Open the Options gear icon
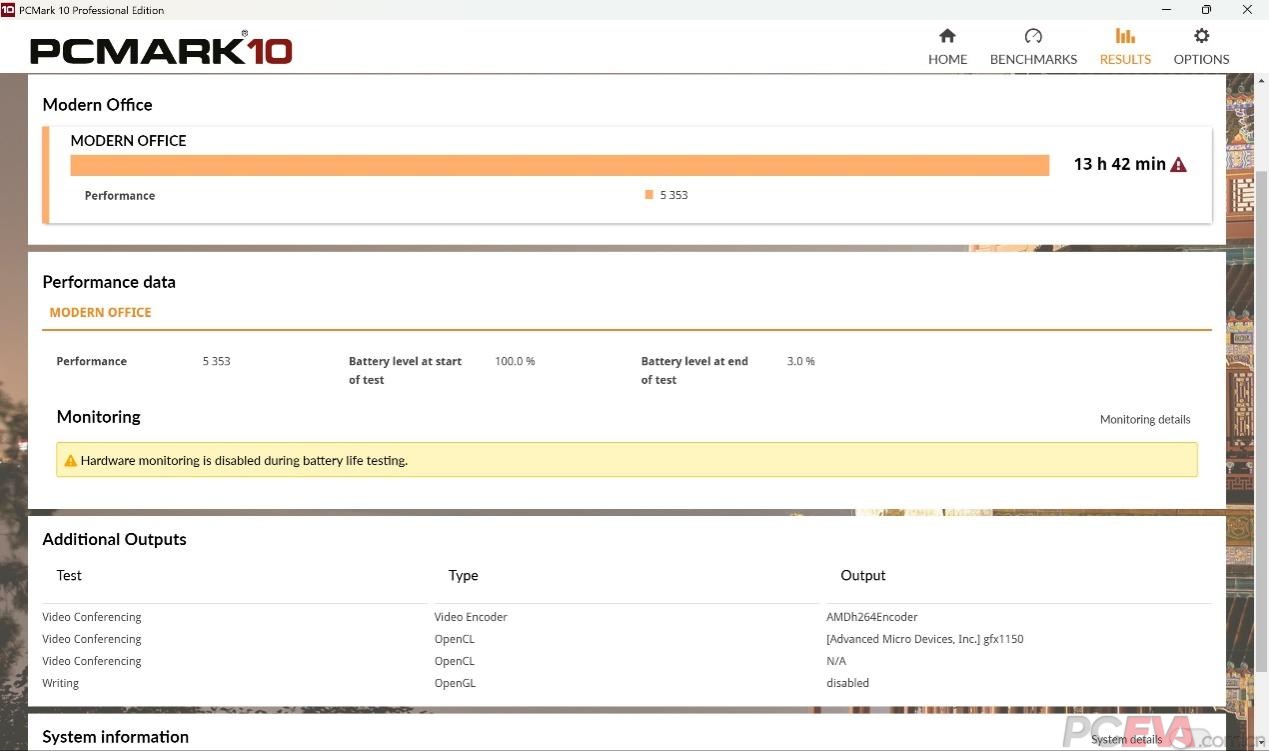This screenshot has width=1269, height=751. pyautogui.click(x=1201, y=36)
